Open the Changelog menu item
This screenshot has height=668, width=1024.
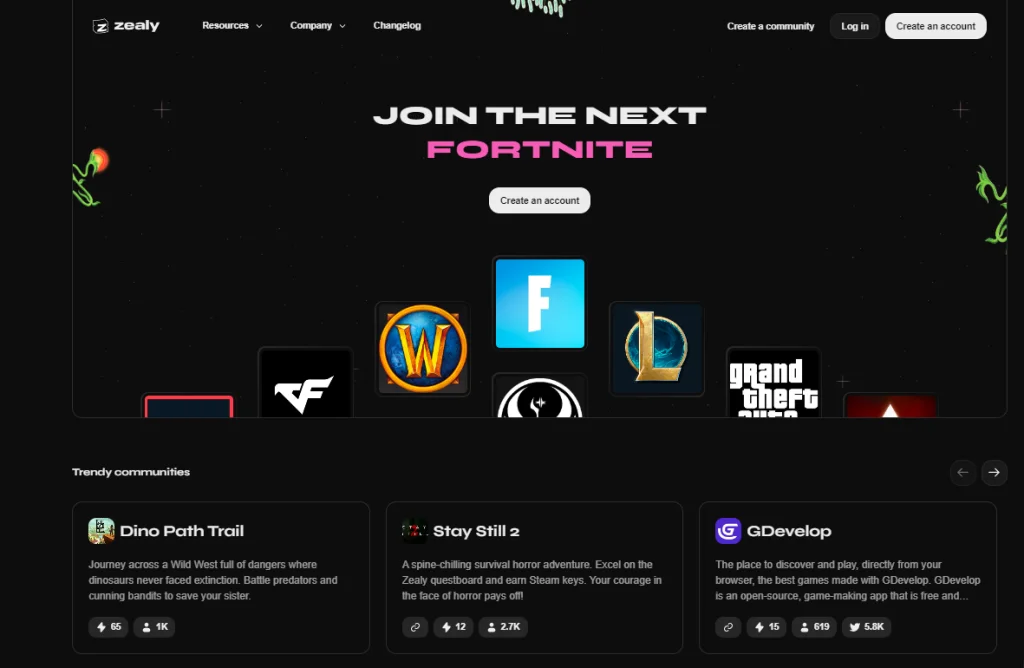pos(397,25)
